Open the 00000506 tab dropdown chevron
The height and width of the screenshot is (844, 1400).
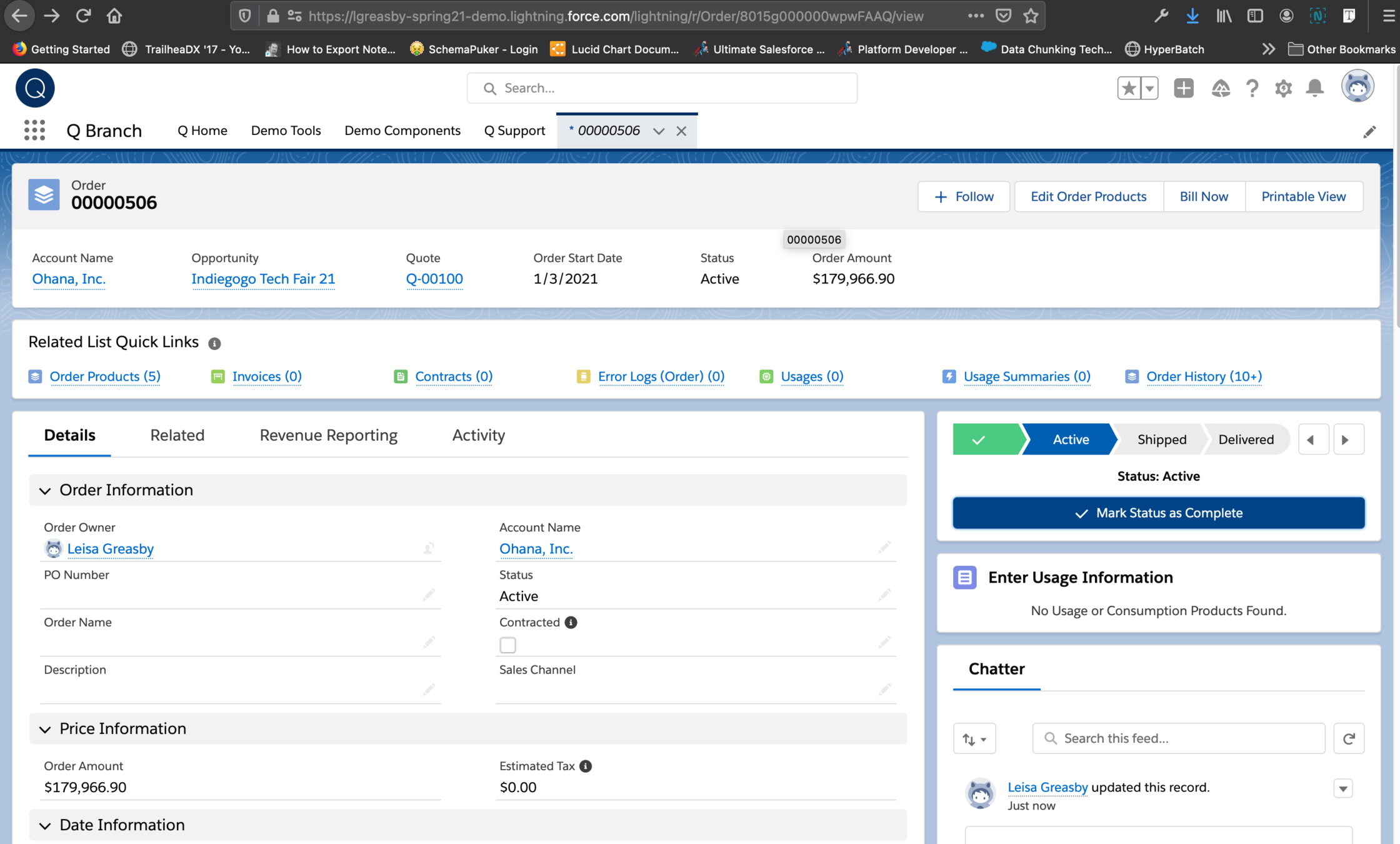[x=658, y=131]
